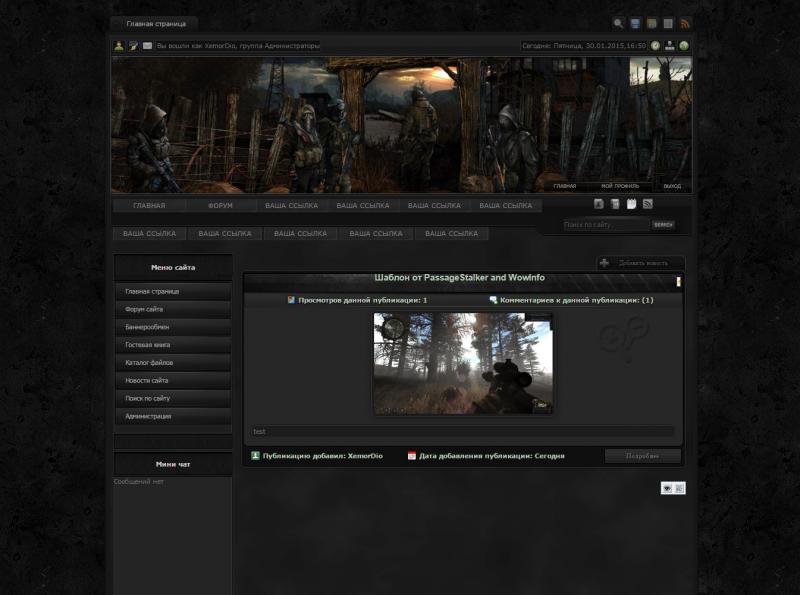Open the Главная страница tab

[x=155, y=23]
